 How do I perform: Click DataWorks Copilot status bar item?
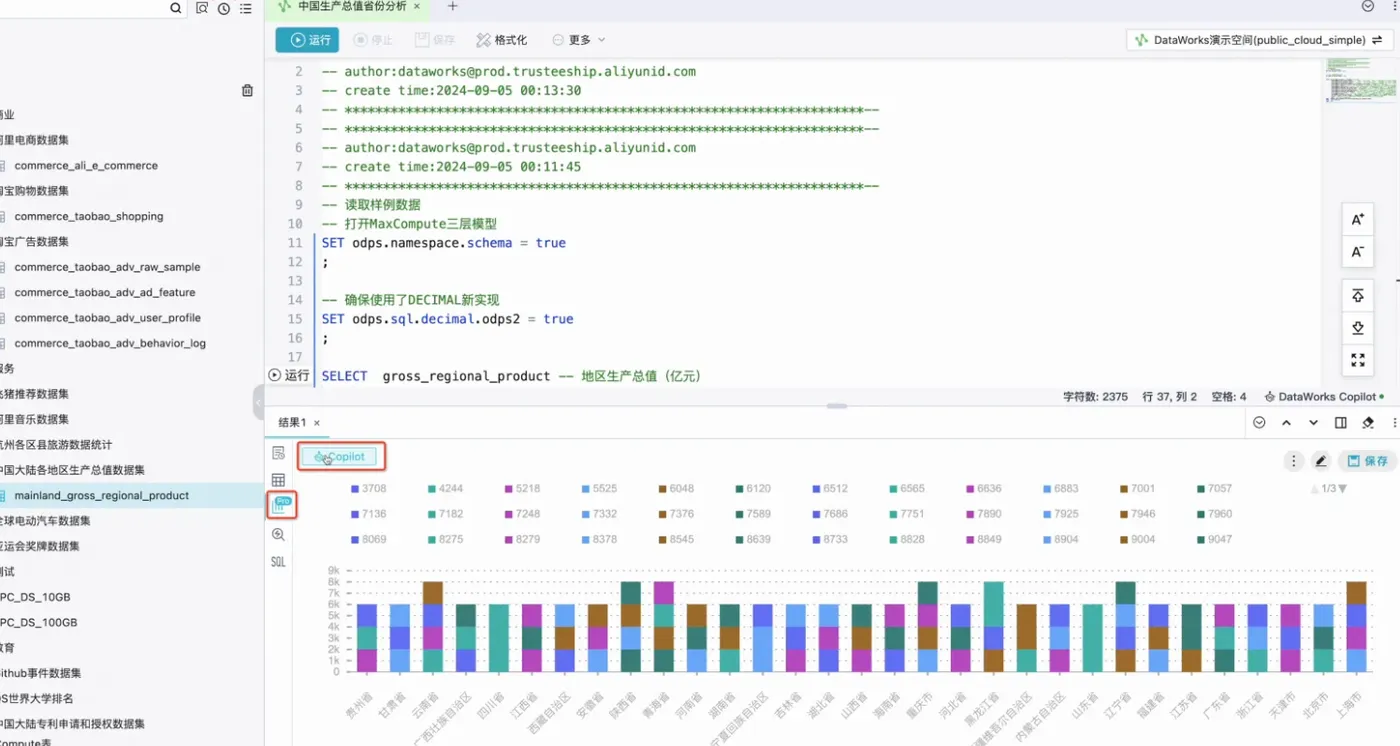point(1325,397)
